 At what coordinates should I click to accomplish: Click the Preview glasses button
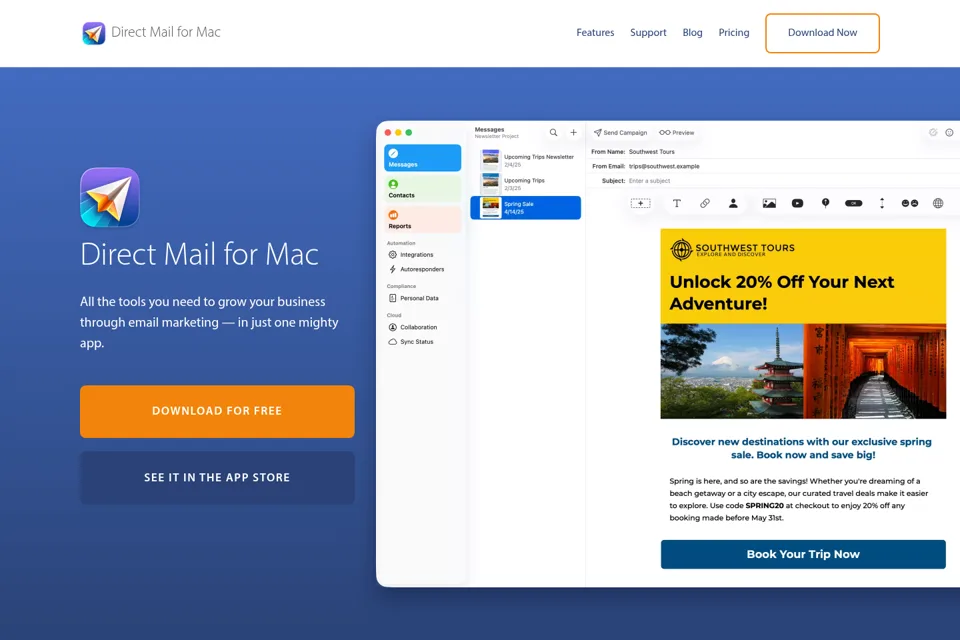pyautogui.click(x=677, y=132)
